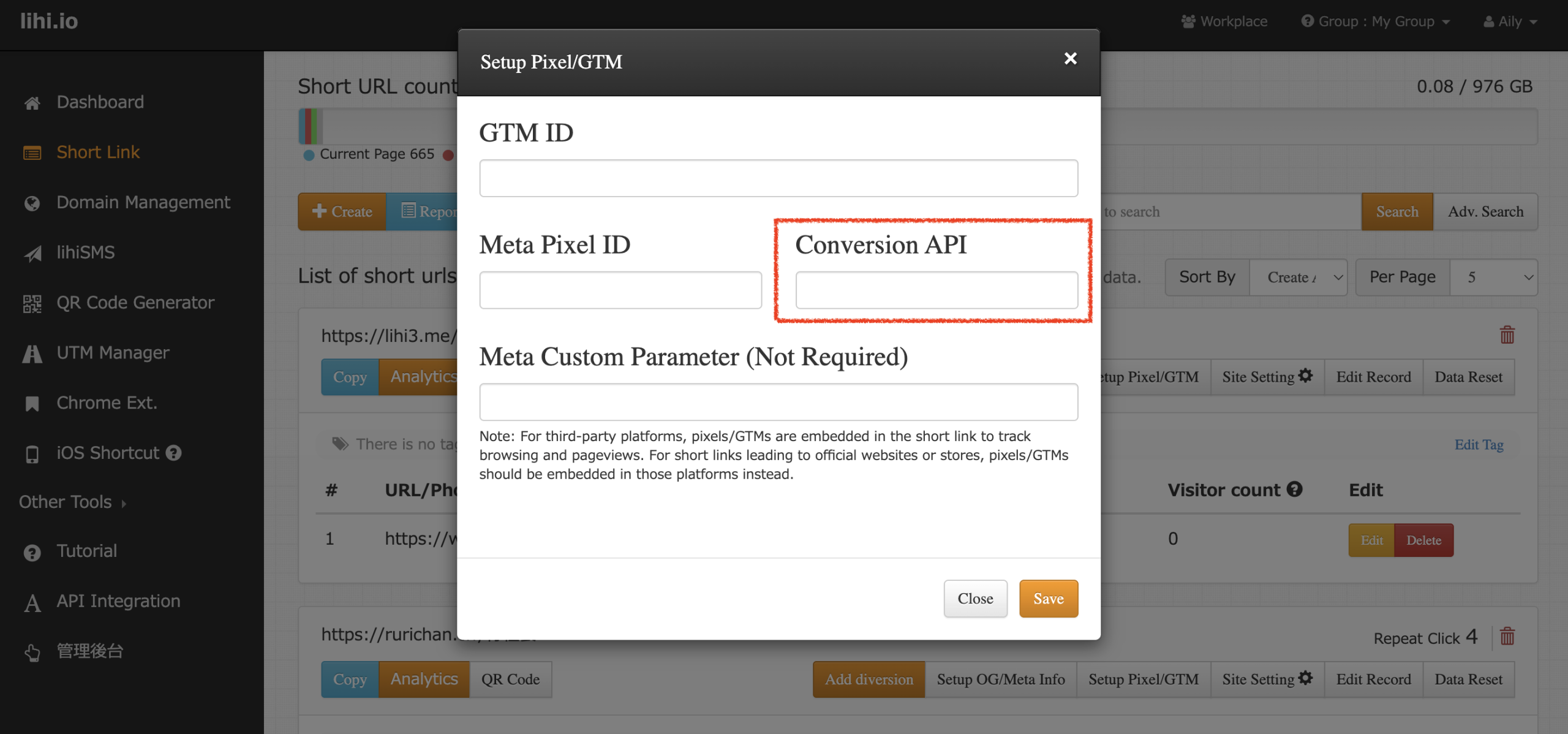Click the storage usage progress bar
This screenshot has width=1568, height=734.
tap(1317, 127)
